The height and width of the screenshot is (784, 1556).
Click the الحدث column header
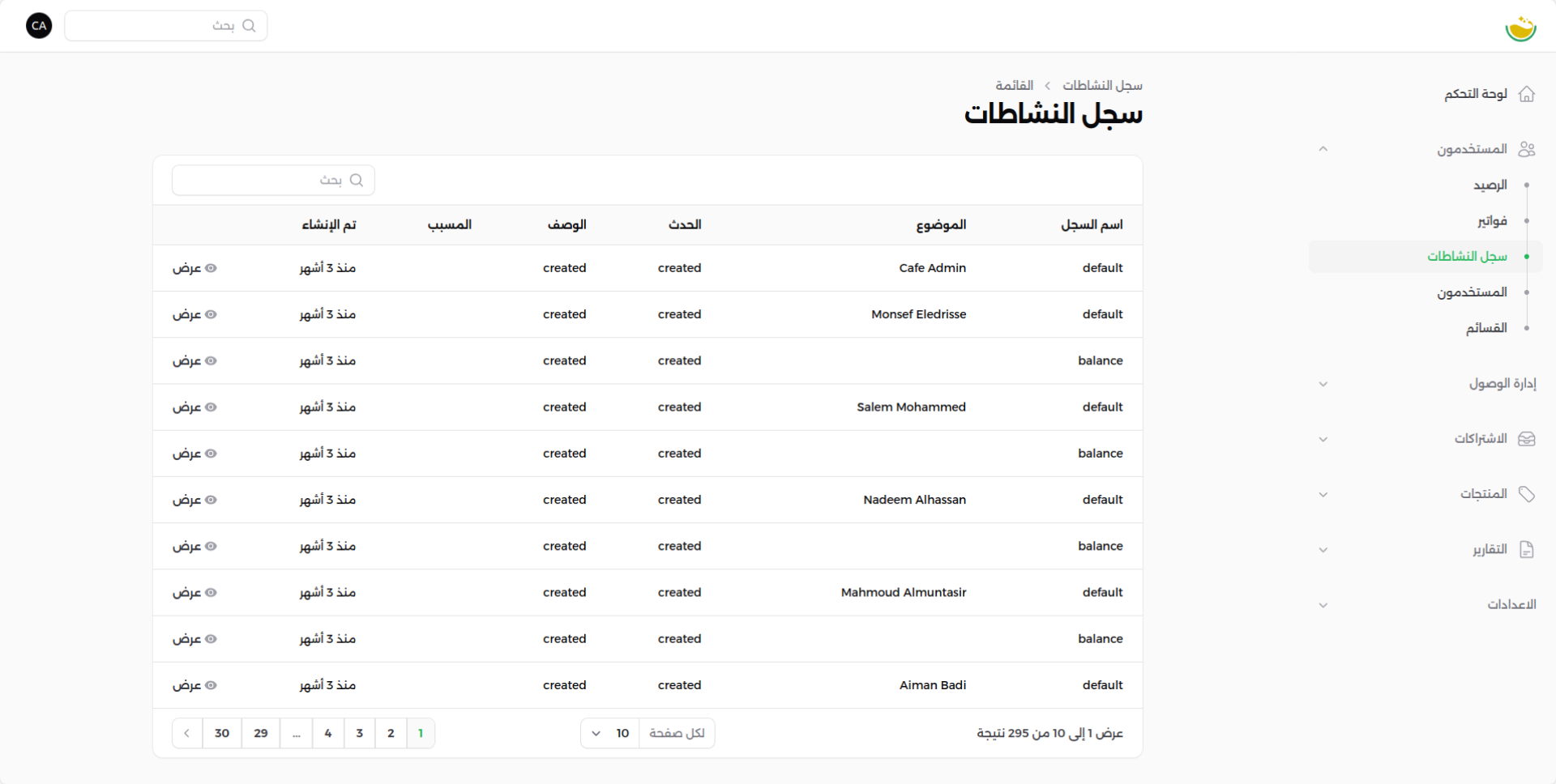[685, 224]
